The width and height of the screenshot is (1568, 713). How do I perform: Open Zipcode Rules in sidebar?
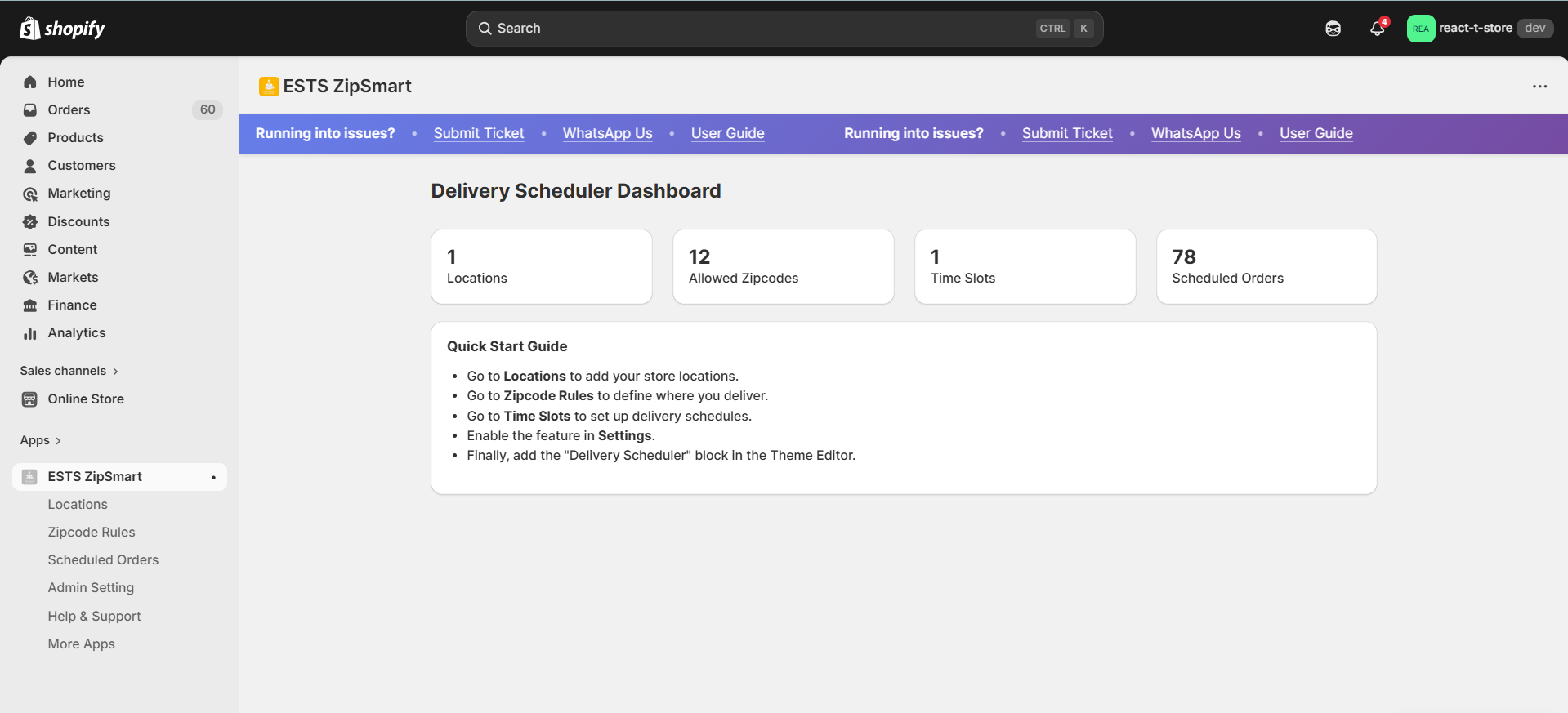[92, 532]
